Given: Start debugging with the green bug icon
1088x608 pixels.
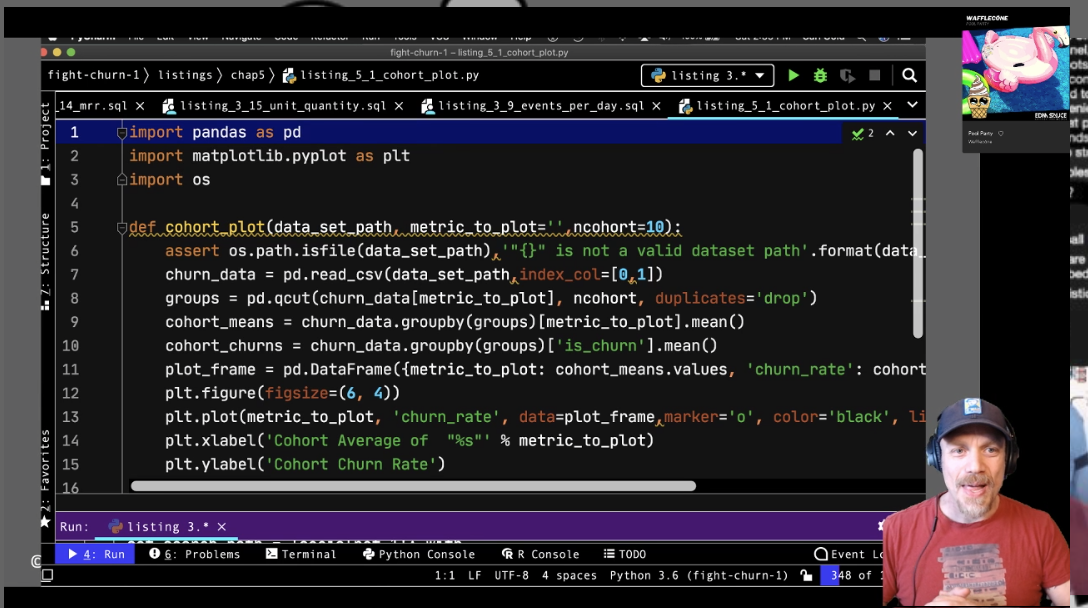Looking at the screenshot, I should point(820,76).
